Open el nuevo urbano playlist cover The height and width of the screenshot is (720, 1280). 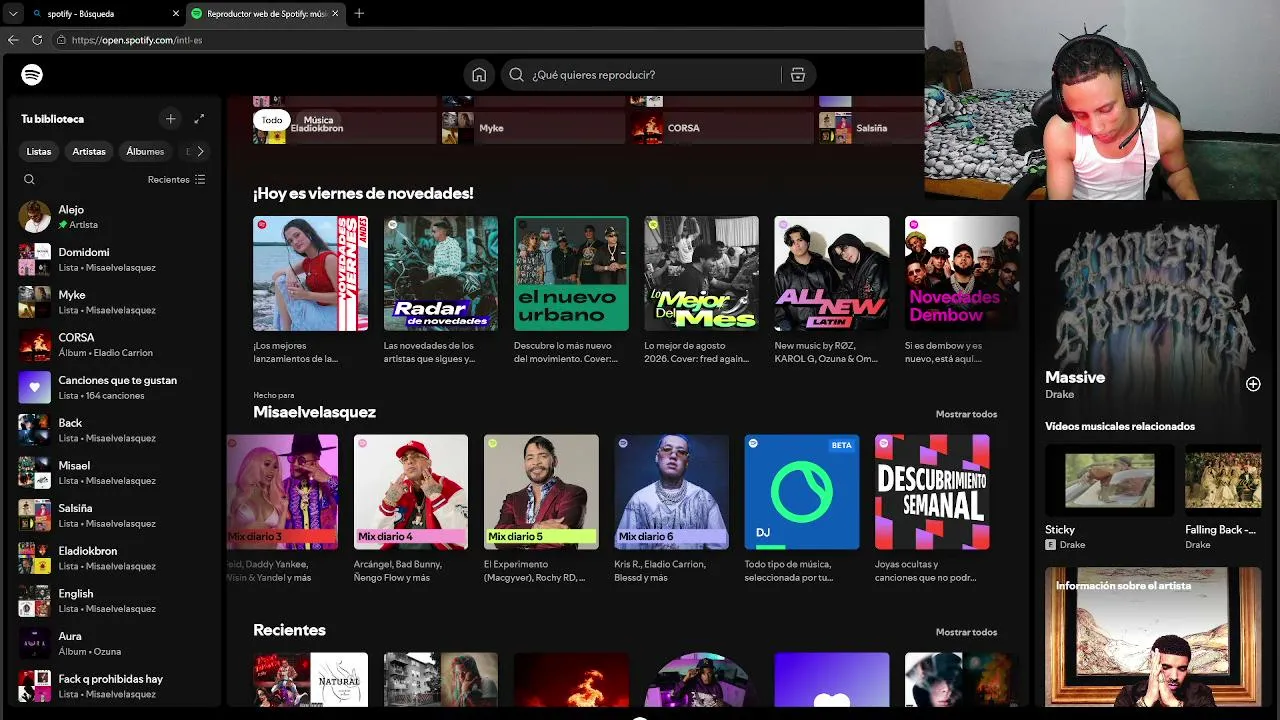click(571, 273)
